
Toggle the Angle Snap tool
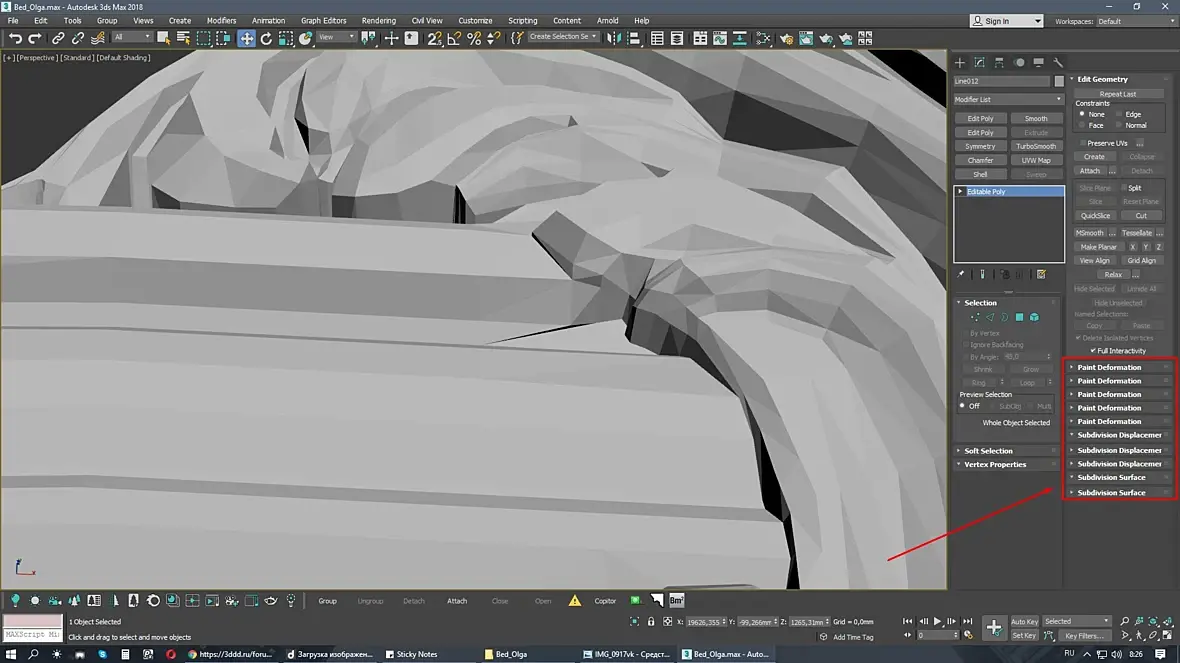(454, 38)
